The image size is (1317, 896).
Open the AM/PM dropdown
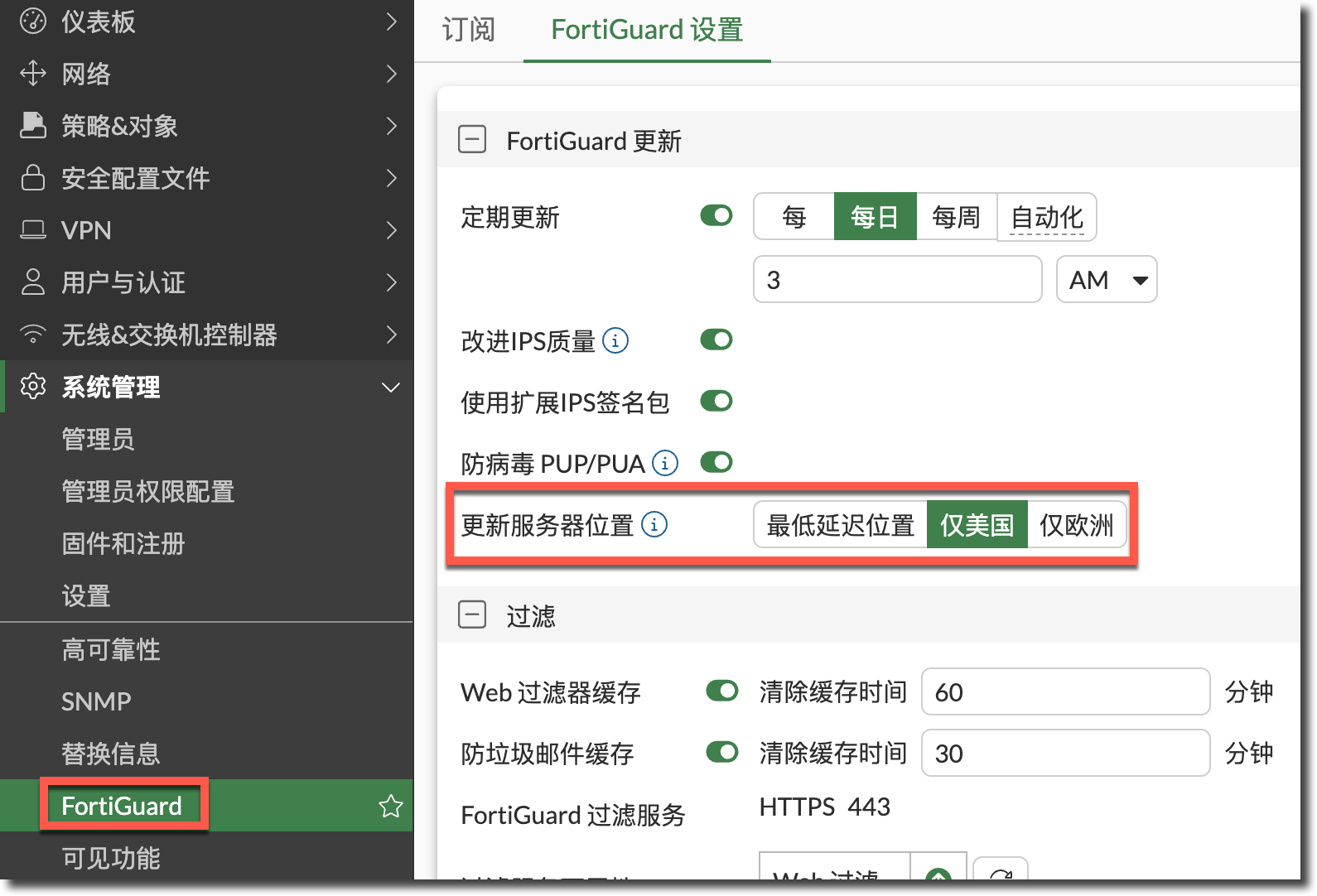[x=1107, y=280]
